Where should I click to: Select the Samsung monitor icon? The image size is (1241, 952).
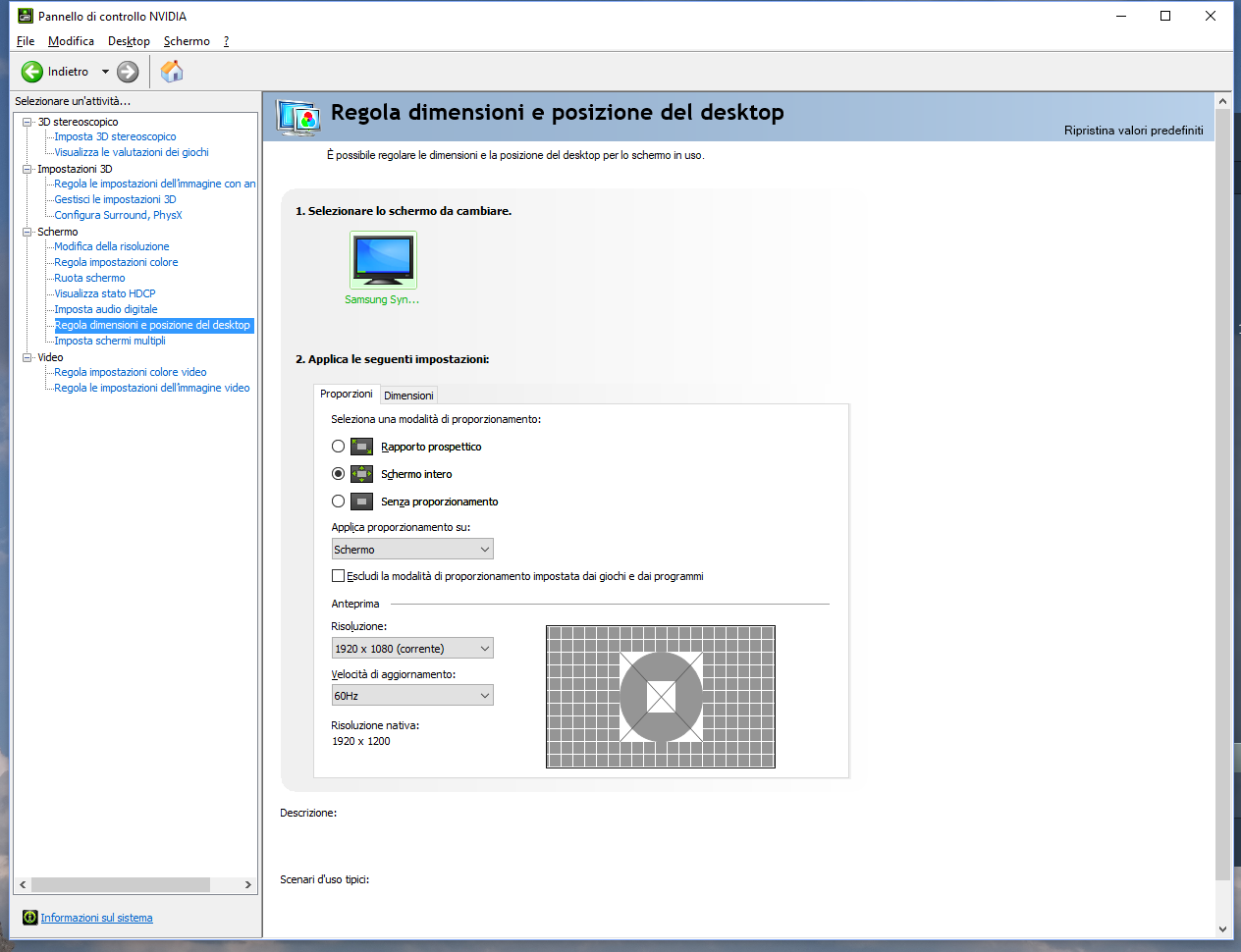coord(383,260)
